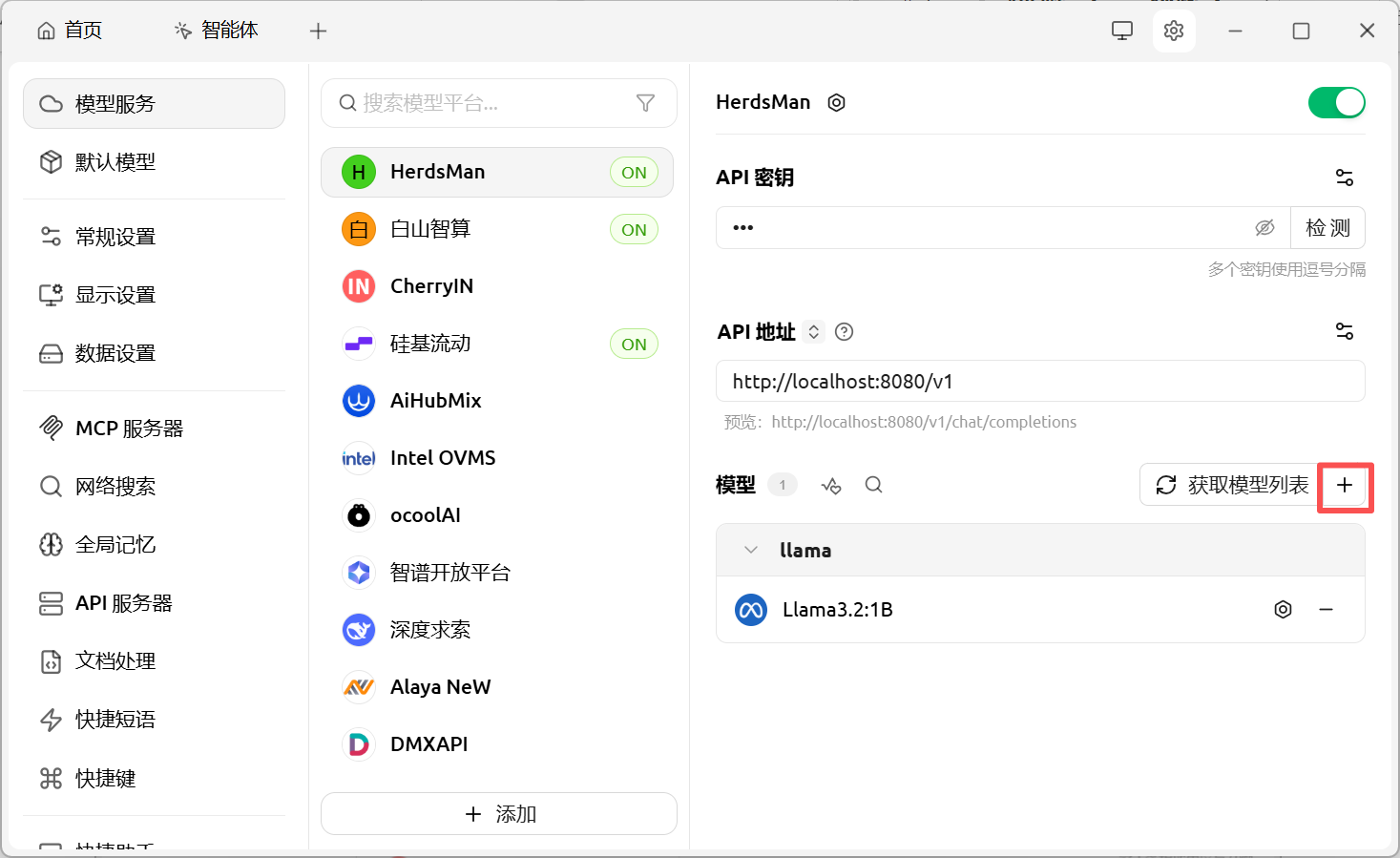The height and width of the screenshot is (858, 1400).
Task: Show hidden API key with eye icon
Action: pos(1264,228)
